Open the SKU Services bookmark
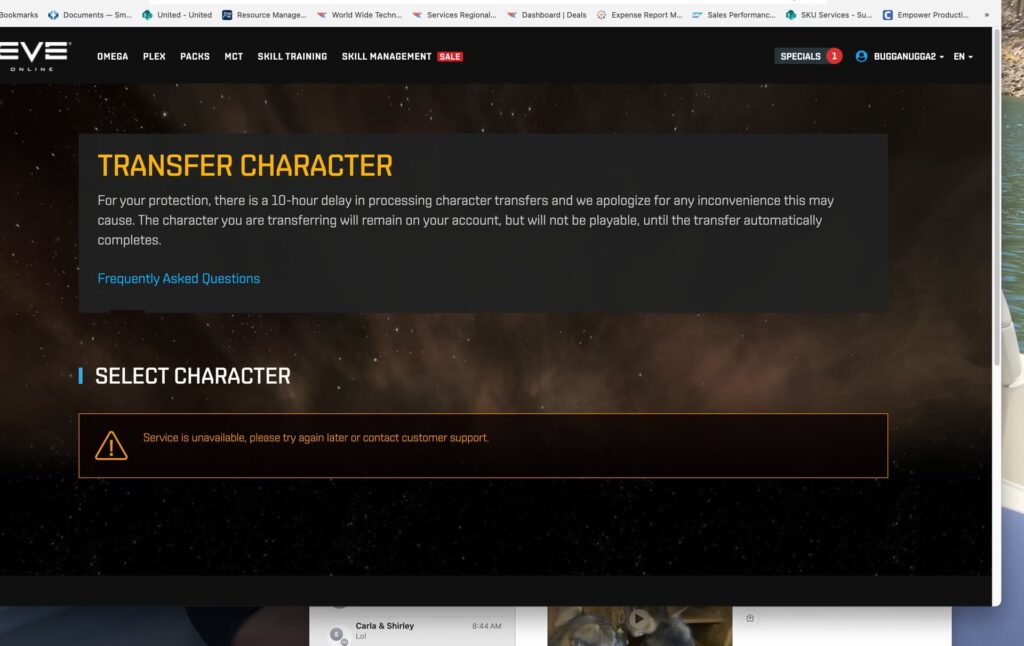This screenshot has width=1024, height=646. (829, 15)
